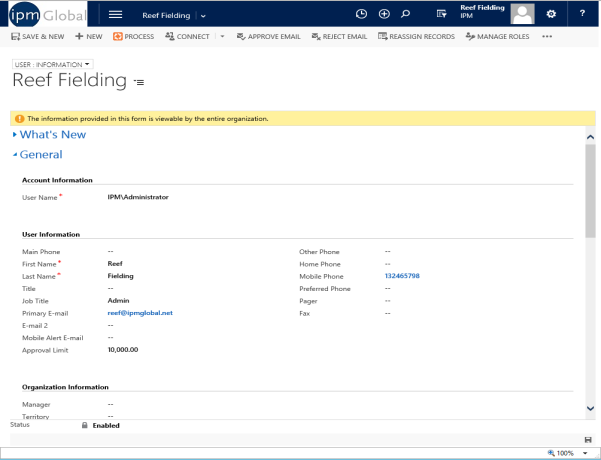Click Reef Fielding breadcrumb in the nav bar
This screenshot has height=460, width=601.
166,16
